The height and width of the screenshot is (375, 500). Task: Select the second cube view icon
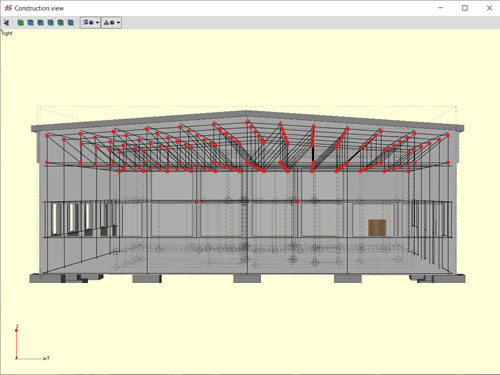point(31,23)
